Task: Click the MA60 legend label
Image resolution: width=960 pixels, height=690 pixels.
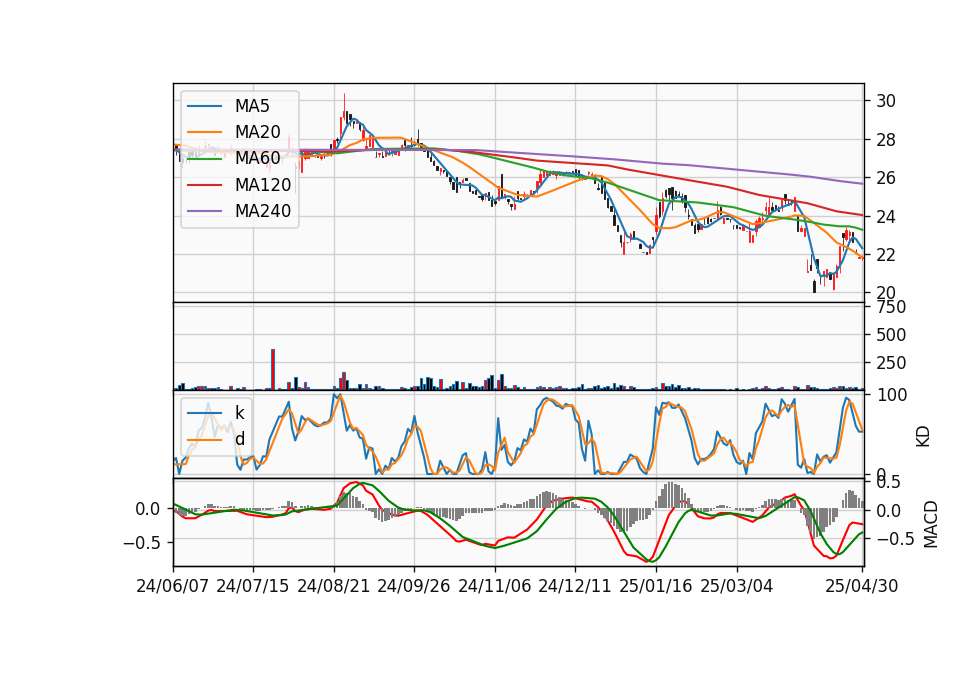Action: [257, 159]
